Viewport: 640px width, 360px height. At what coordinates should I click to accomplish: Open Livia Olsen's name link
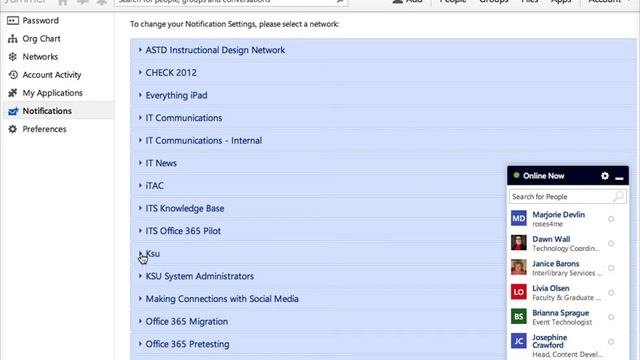pyautogui.click(x=551, y=288)
